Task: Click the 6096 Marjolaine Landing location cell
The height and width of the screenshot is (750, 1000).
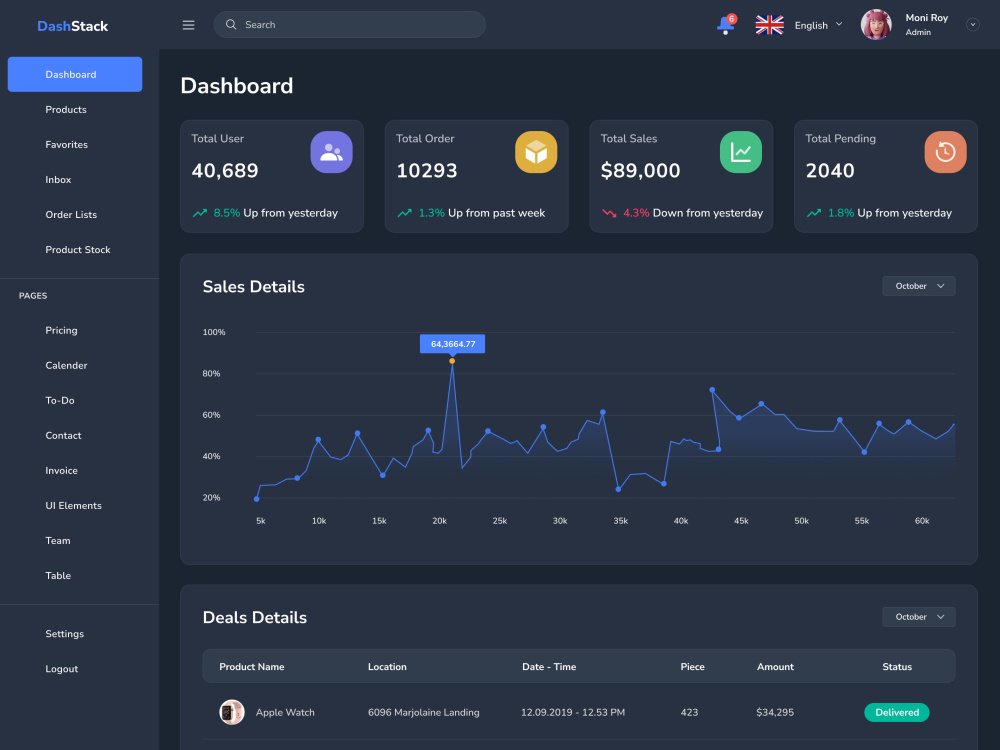Action: point(423,712)
